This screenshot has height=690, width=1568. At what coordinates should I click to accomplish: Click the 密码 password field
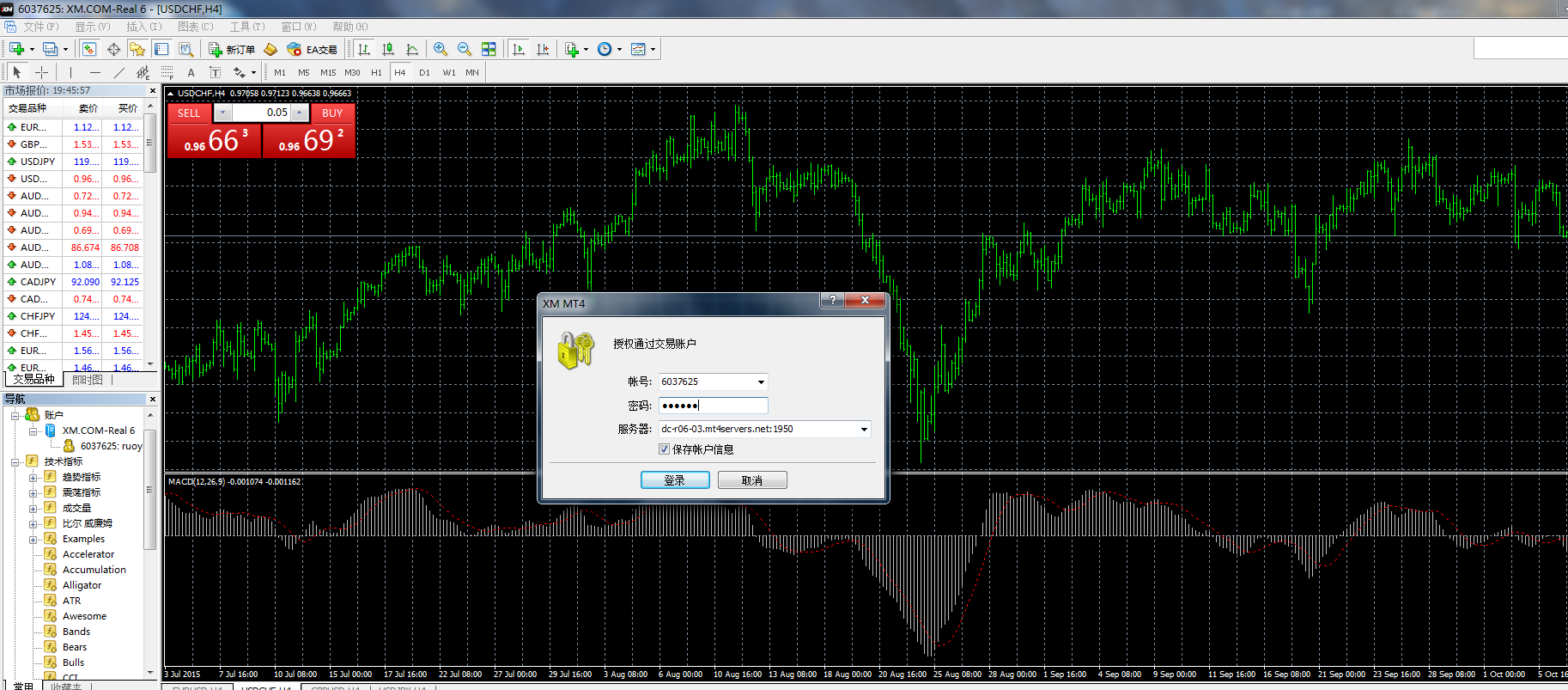tap(713, 406)
